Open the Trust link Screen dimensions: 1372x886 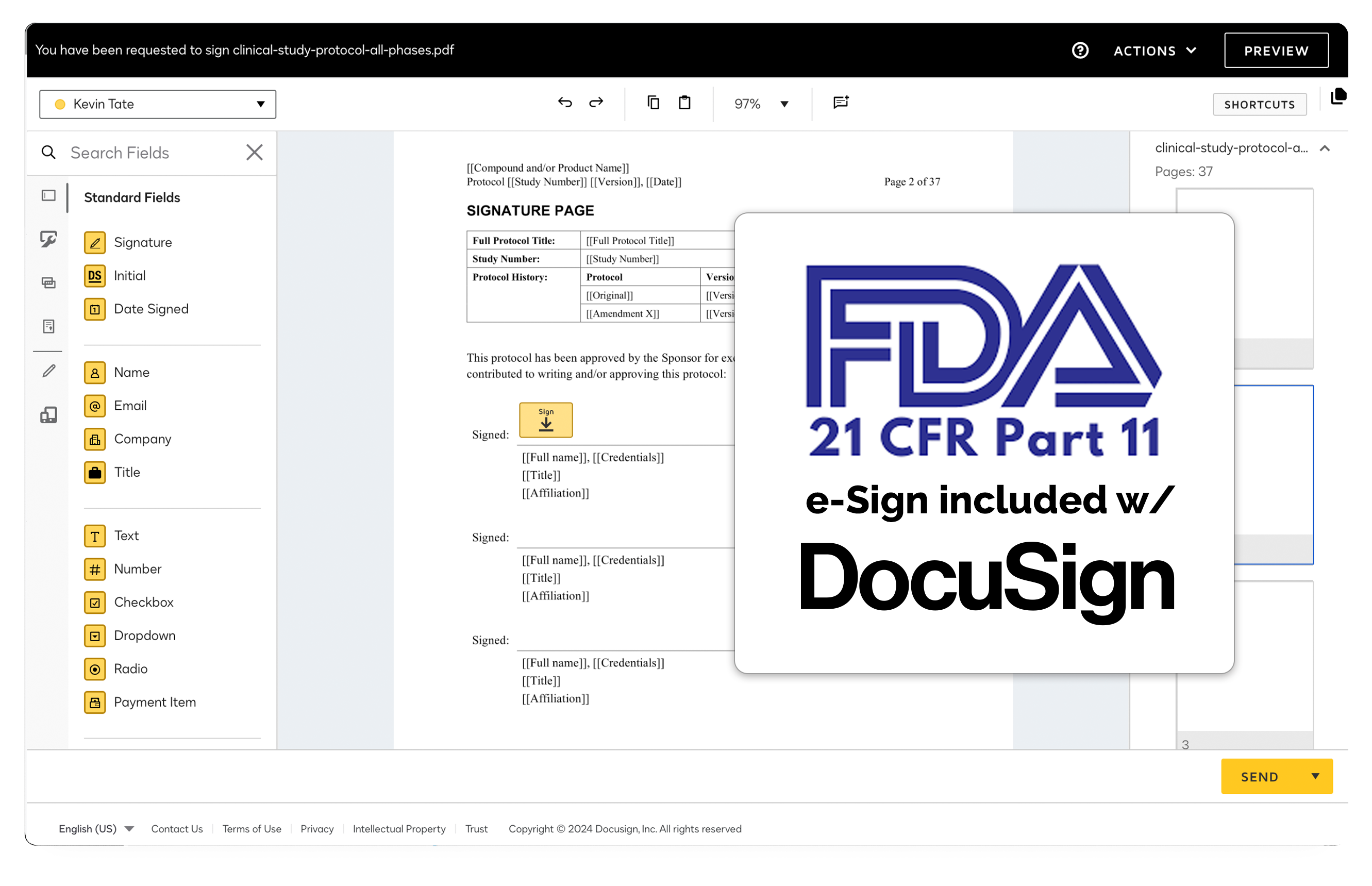click(476, 828)
